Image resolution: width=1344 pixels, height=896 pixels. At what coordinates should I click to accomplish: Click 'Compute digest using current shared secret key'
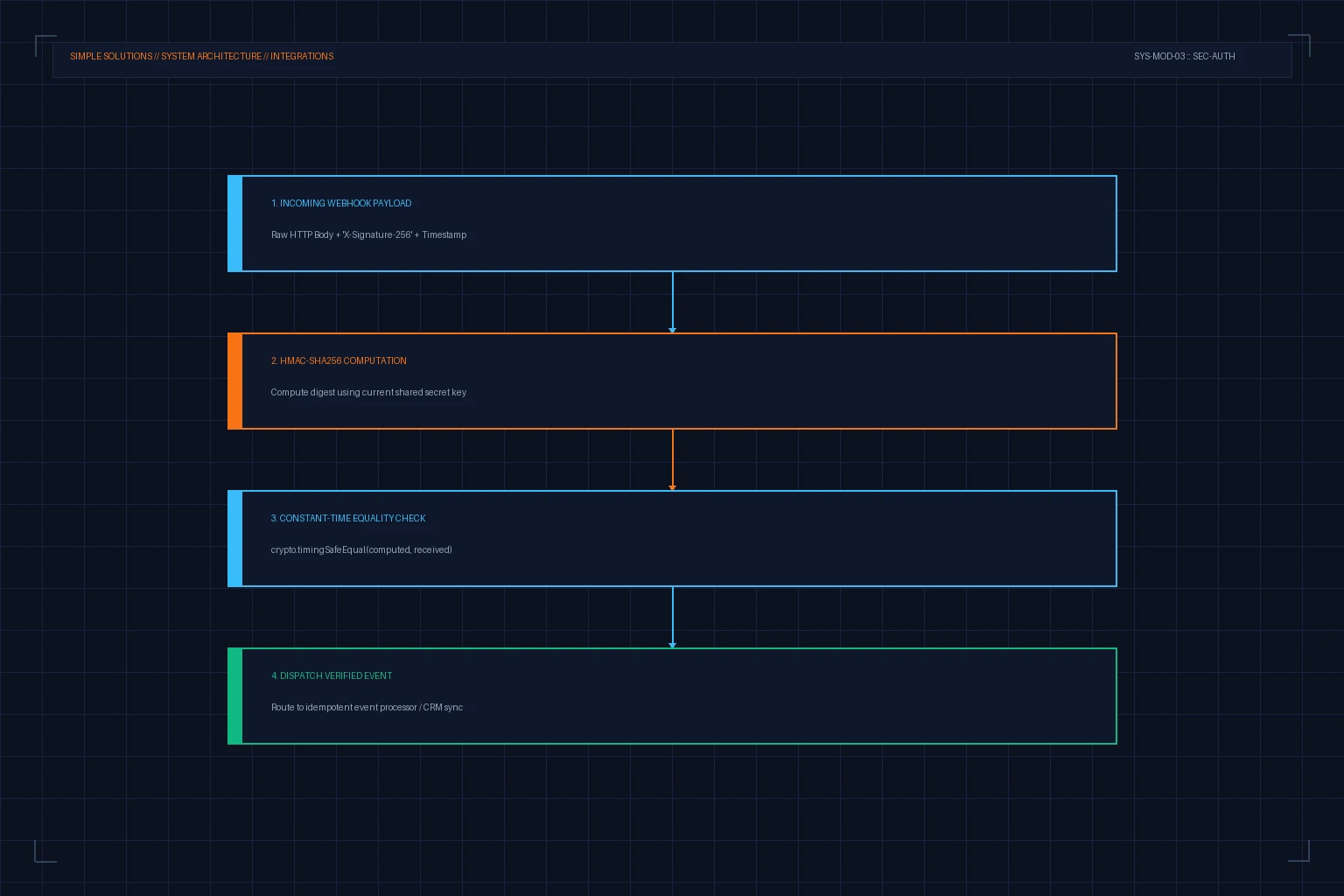pyautogui.click(x=368, y=392)
